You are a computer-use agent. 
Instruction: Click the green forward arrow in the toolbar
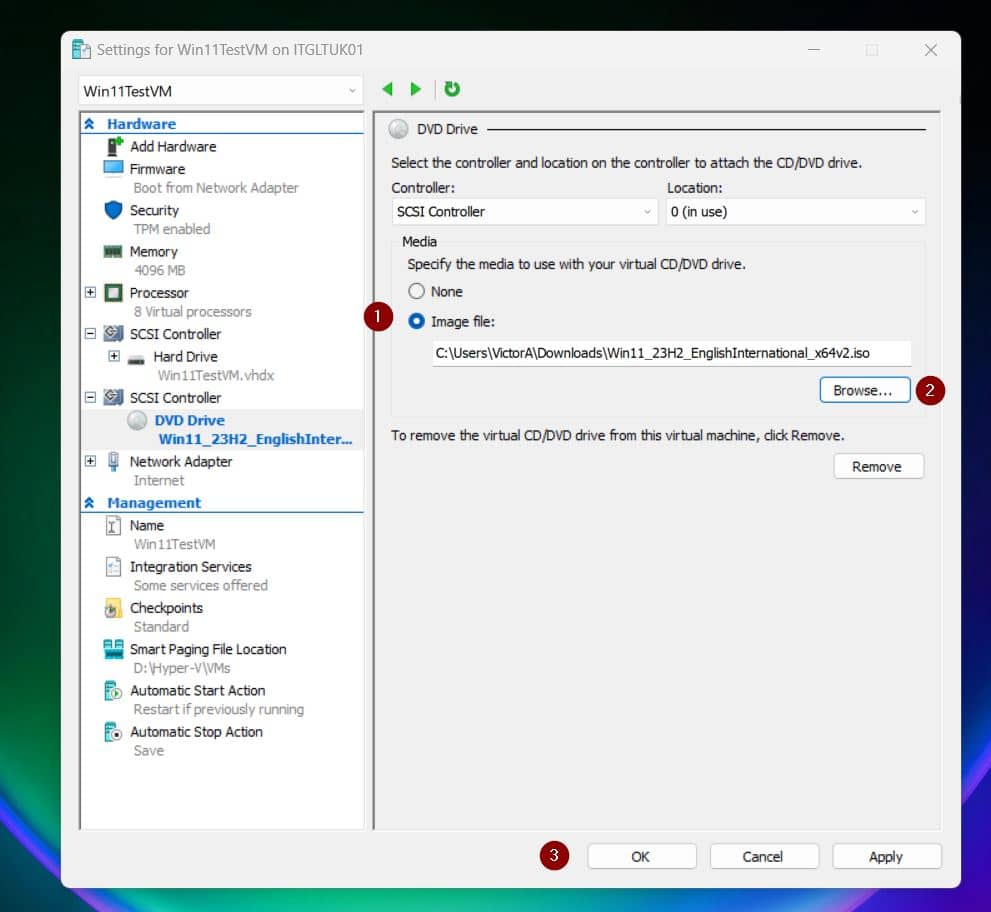[416, 89]
